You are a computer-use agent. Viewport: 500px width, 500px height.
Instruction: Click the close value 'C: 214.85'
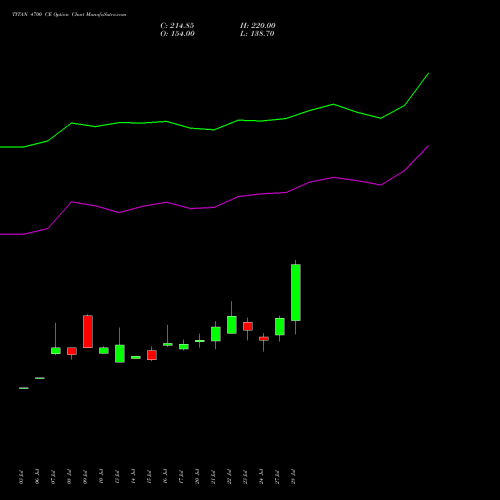point(177,26)
